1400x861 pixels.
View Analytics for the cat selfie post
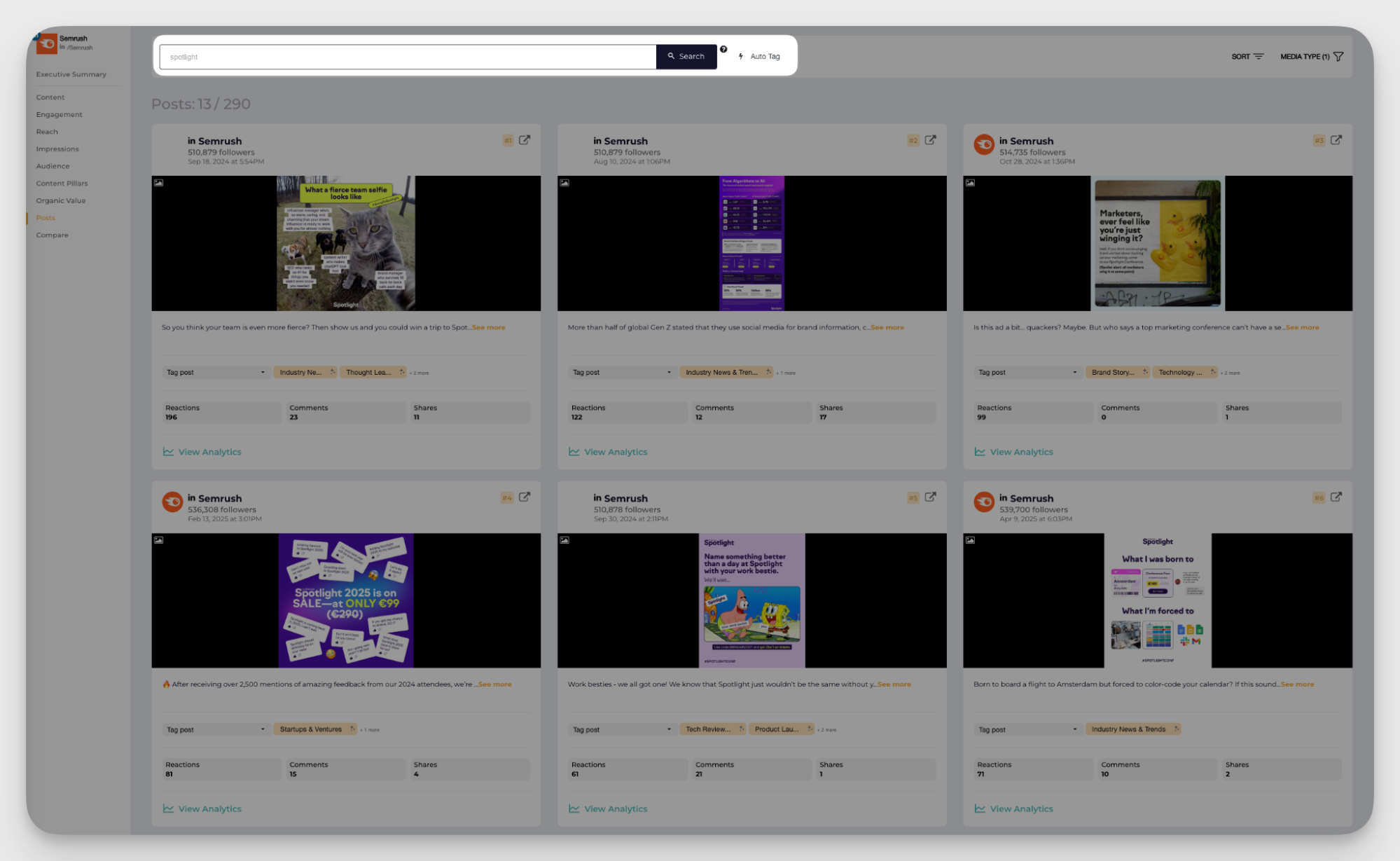(x=202, y=452)
